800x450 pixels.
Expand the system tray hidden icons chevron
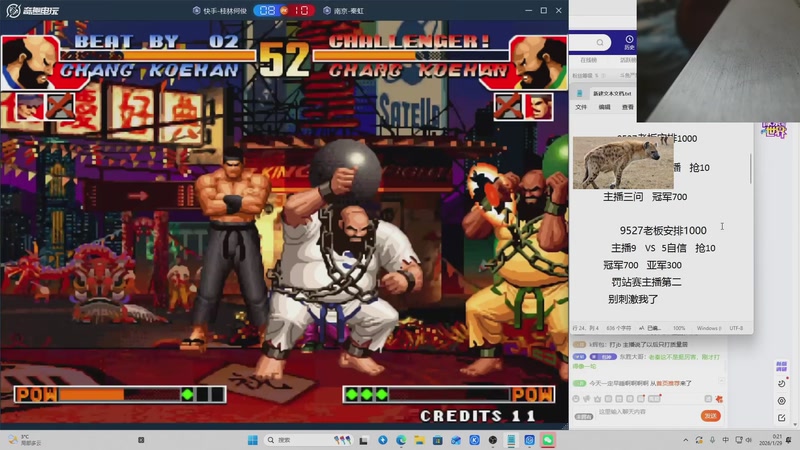click(686, 440)
